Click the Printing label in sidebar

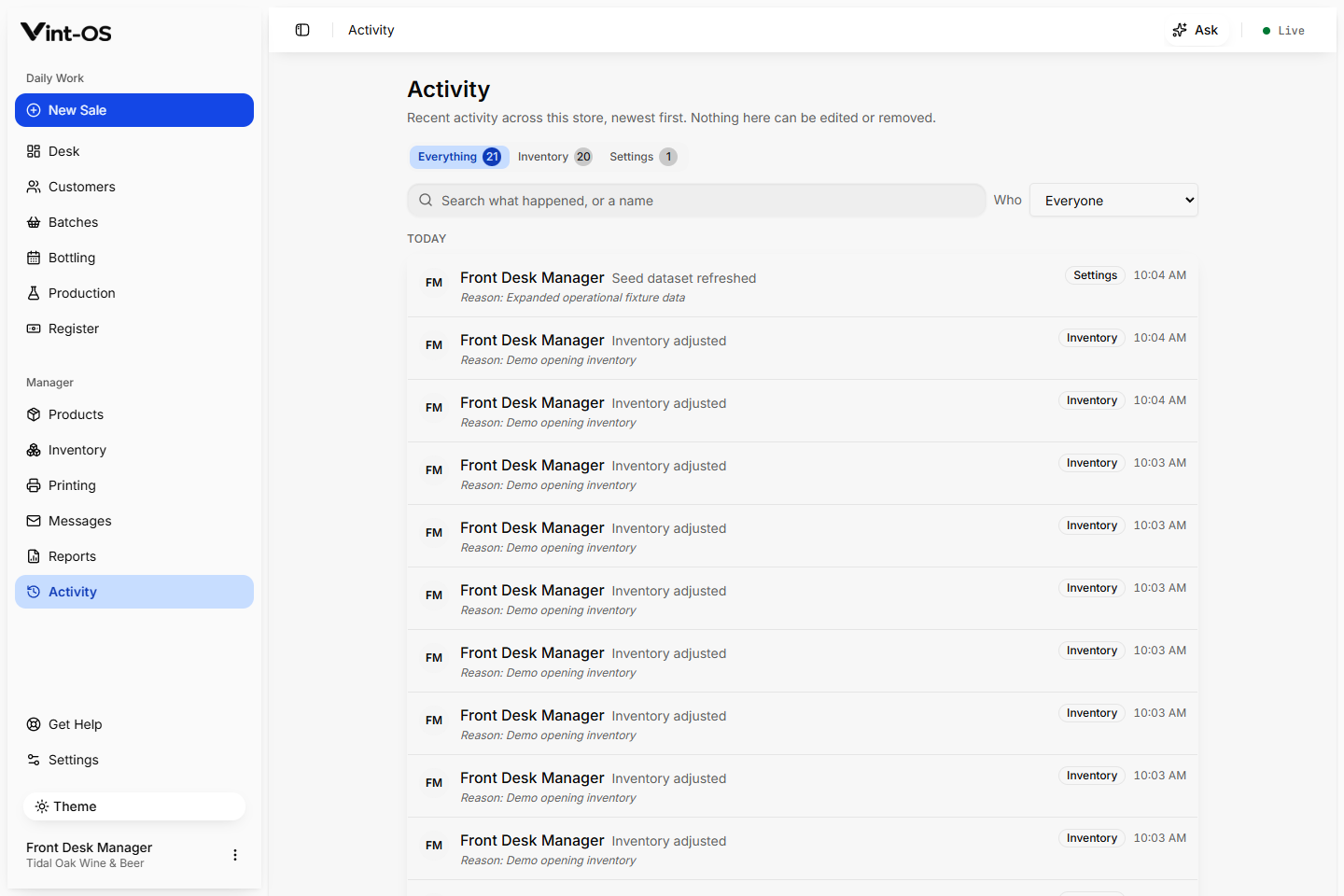coord(72,485)
